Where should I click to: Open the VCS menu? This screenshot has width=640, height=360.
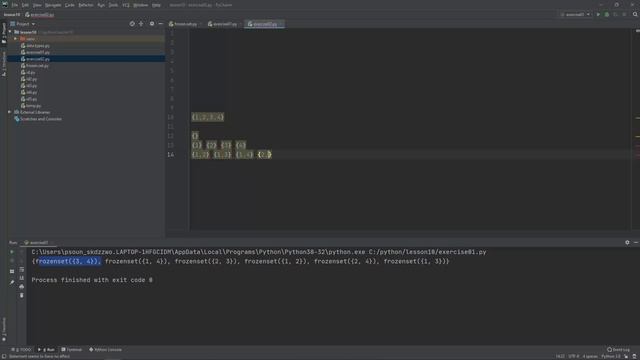click(x=126, y=5)
